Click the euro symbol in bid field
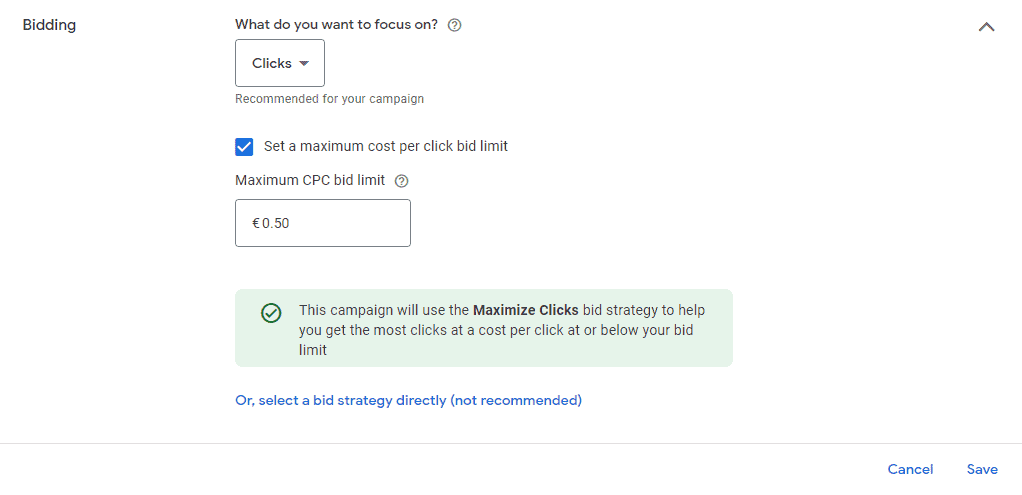Screen dimensions: 1022x495 point(256,223)
